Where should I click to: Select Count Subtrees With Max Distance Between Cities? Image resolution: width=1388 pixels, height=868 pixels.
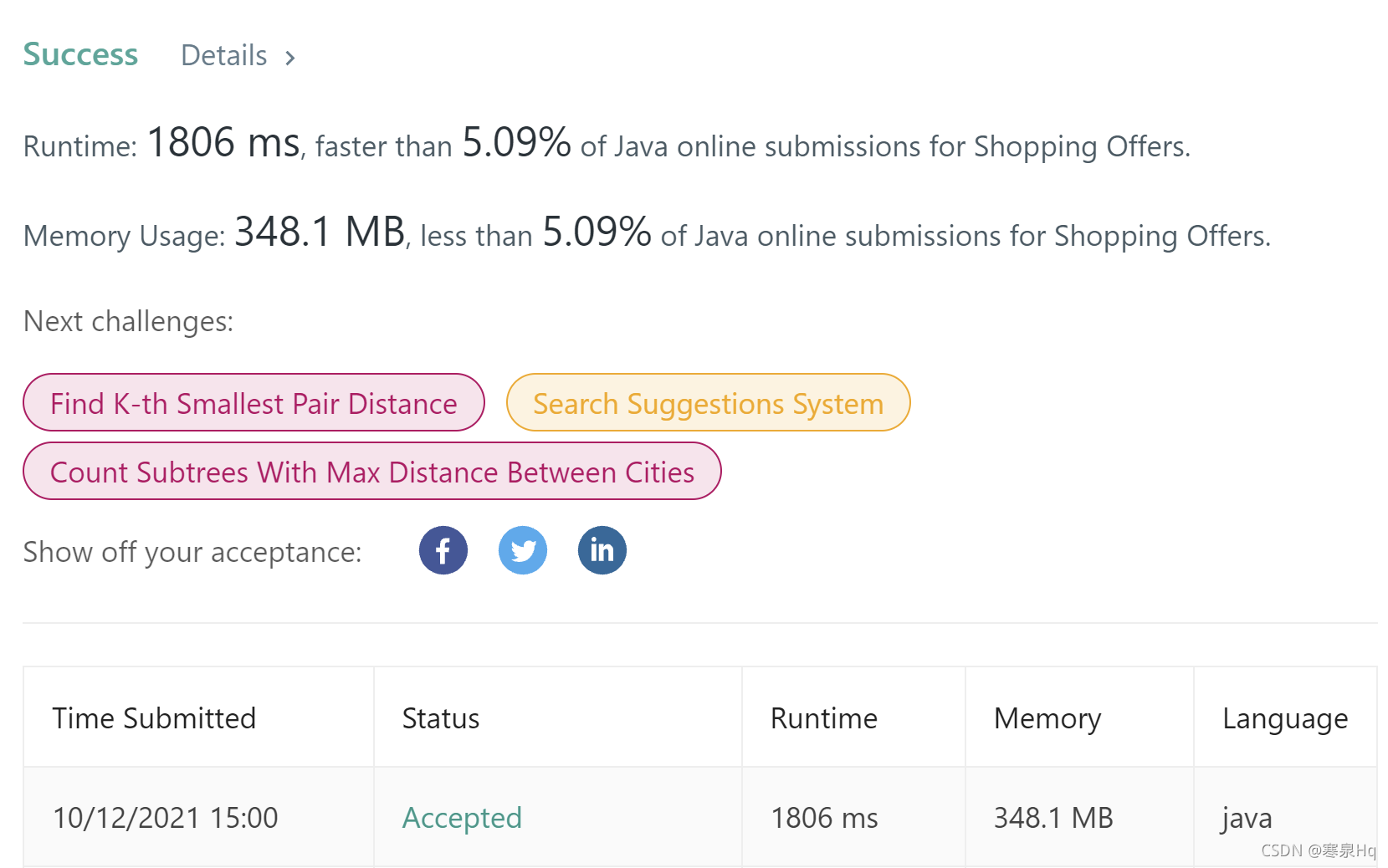[372, 472]
